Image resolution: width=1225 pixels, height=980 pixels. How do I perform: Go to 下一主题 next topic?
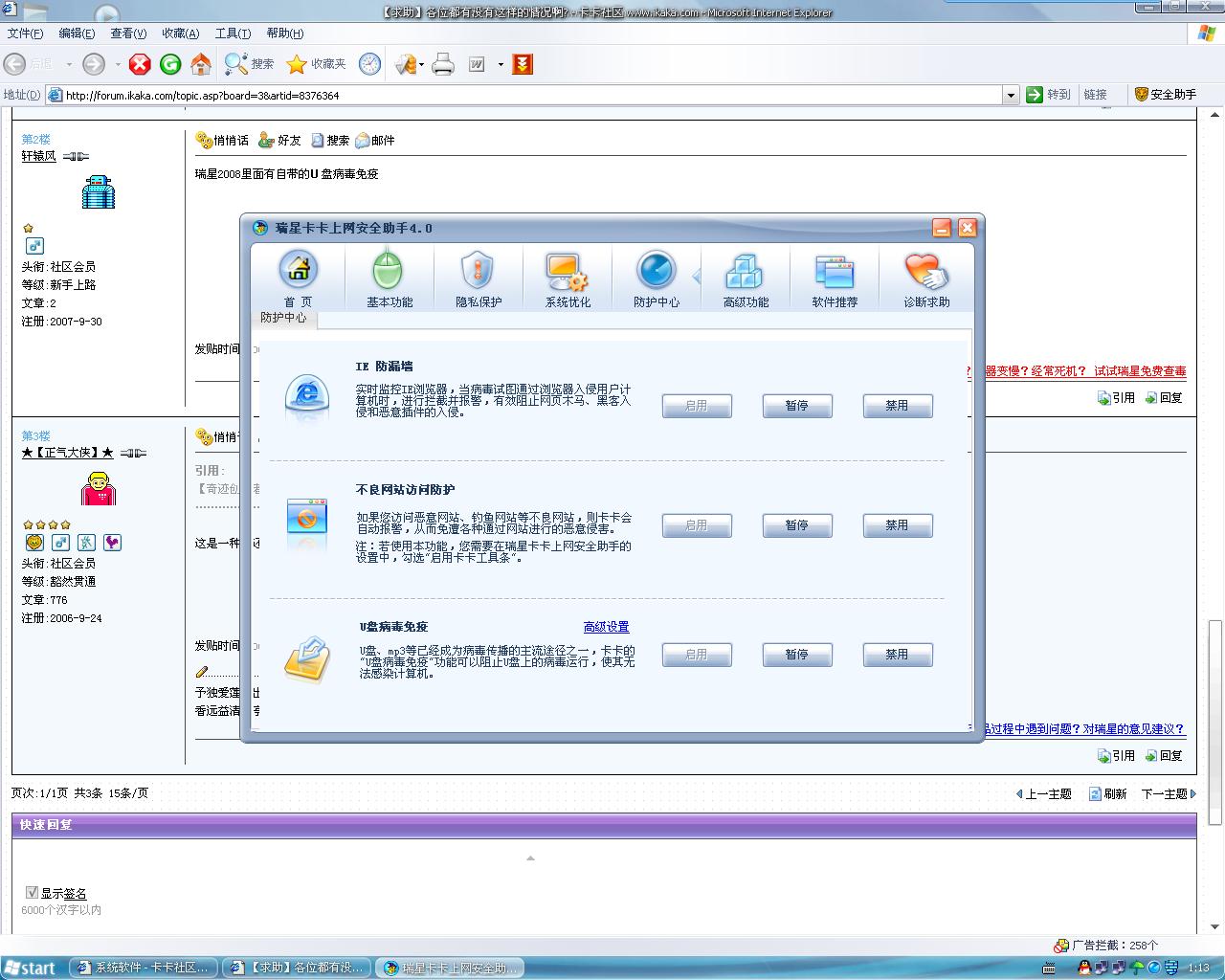tap(1169, 793)
